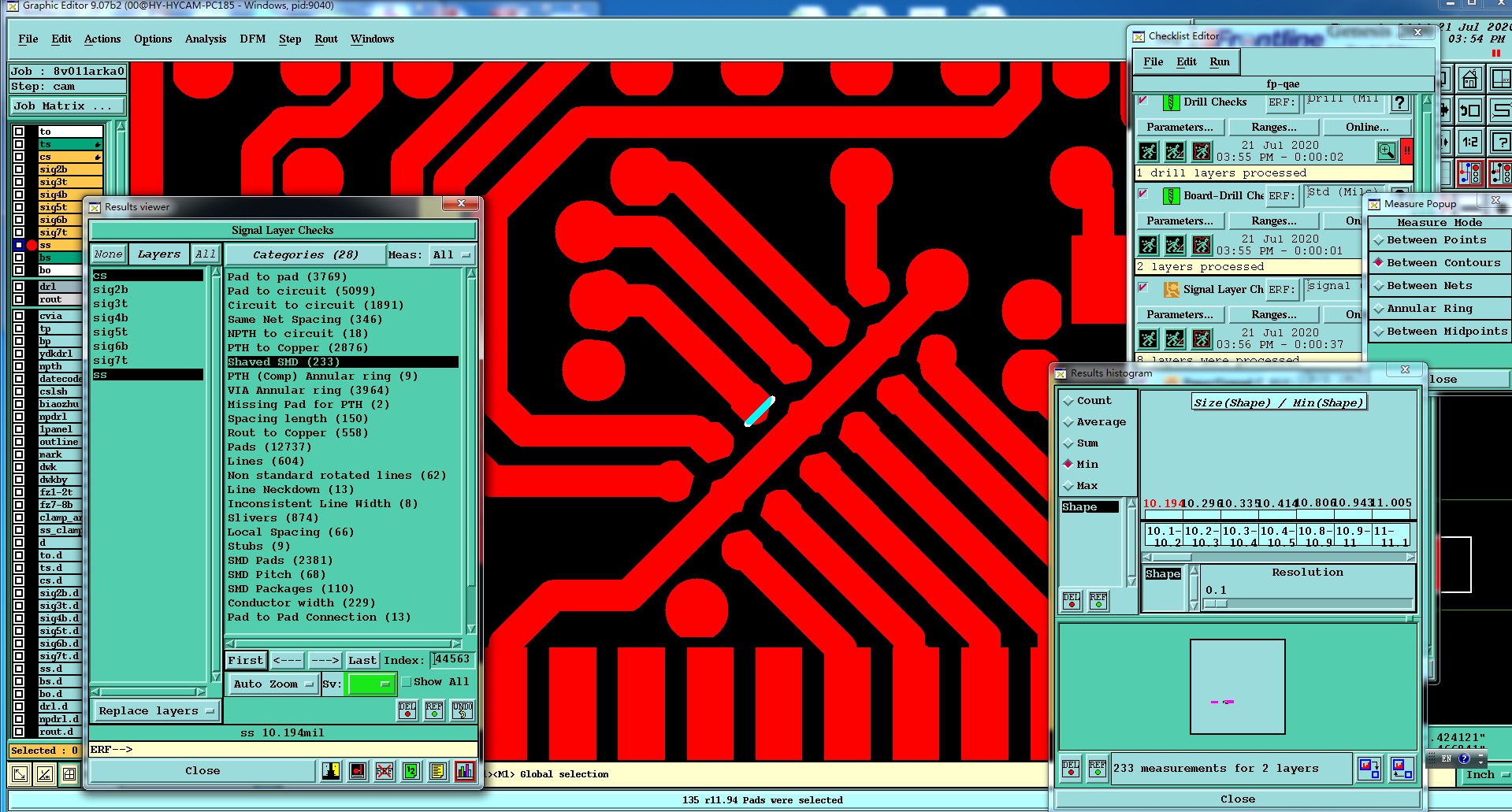Image resolution: width=1512 pixels, height=812 pixels.
Task: Close the Results histogram with Close button
Action: (x=1238, y=799)
